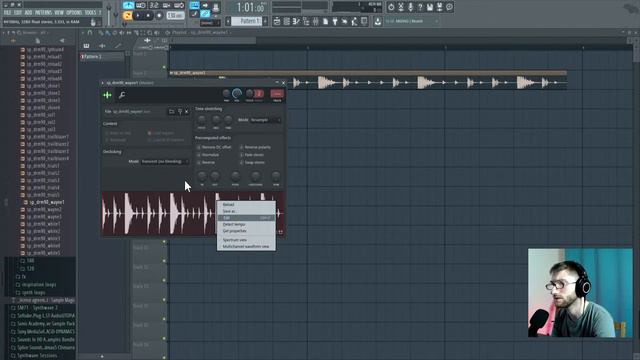Image resolution: width=640 pixels, height=360 pixels.
Task: Choose Spectrum view from context menu
Action: (x=246, y=240)
